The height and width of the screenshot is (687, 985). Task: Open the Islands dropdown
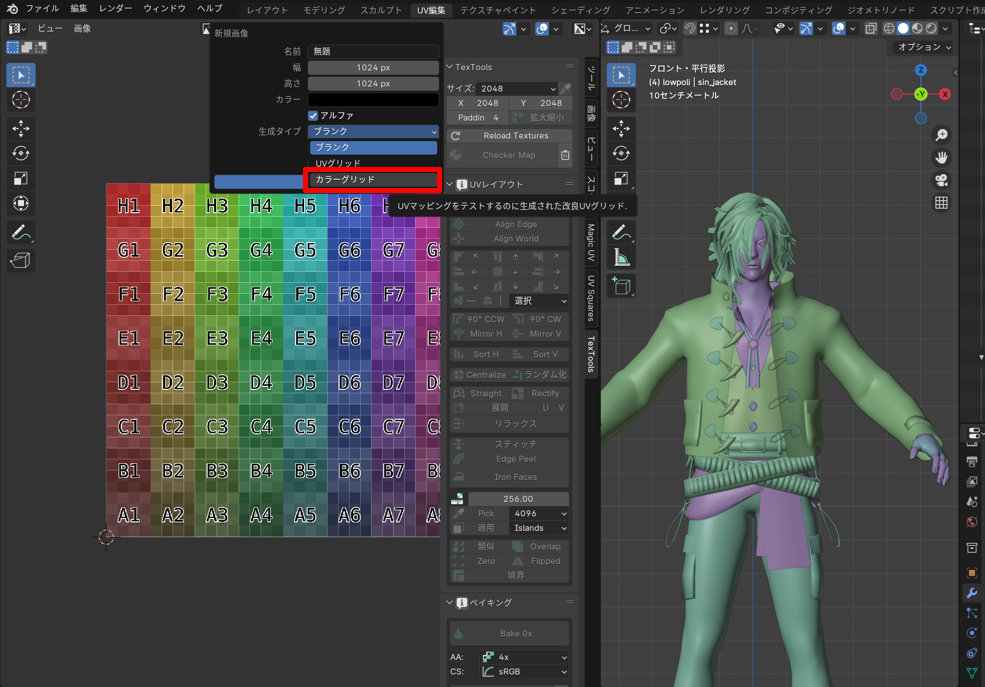[540, 528]
